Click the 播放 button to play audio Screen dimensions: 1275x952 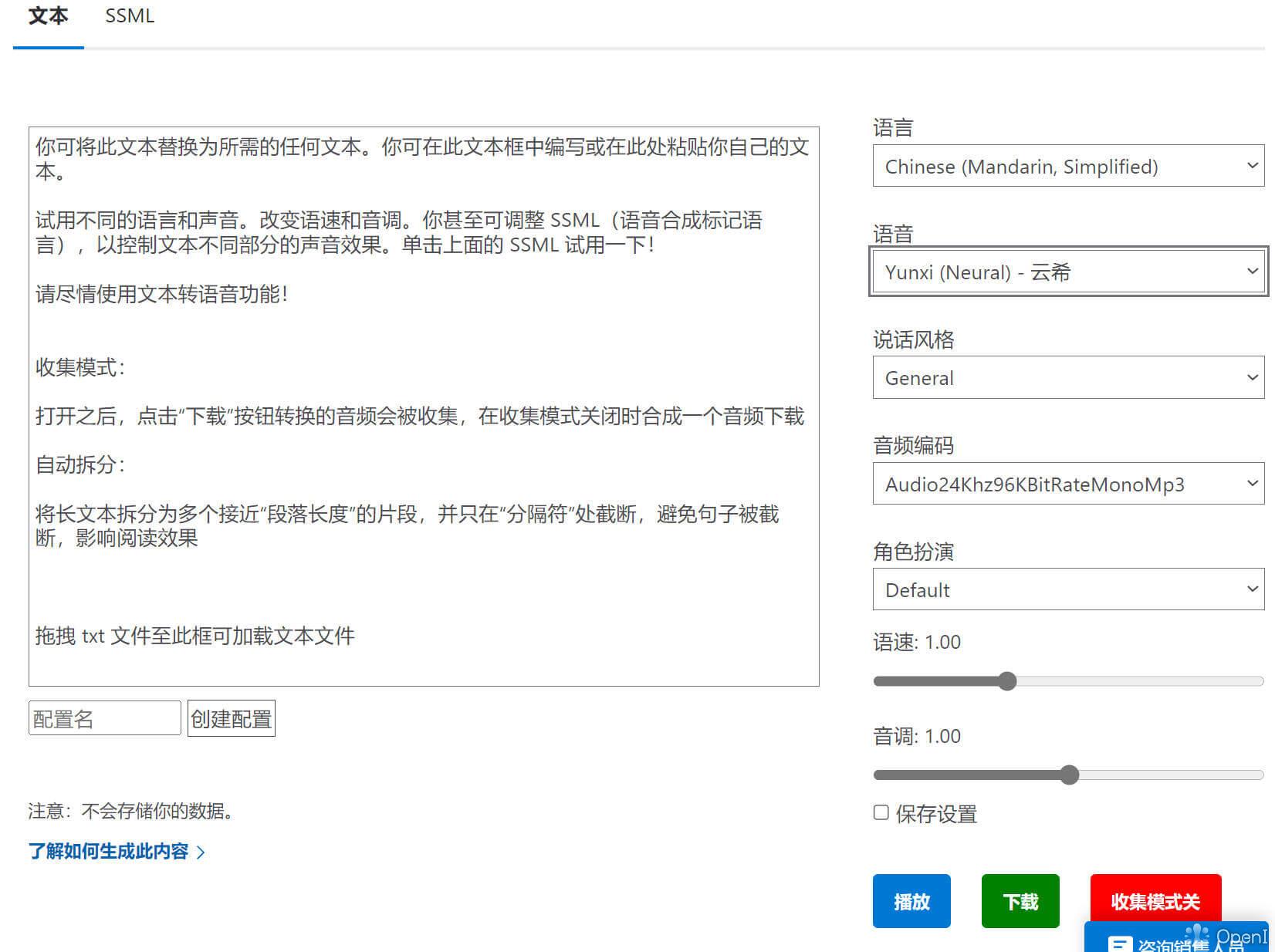pos(911,900)
